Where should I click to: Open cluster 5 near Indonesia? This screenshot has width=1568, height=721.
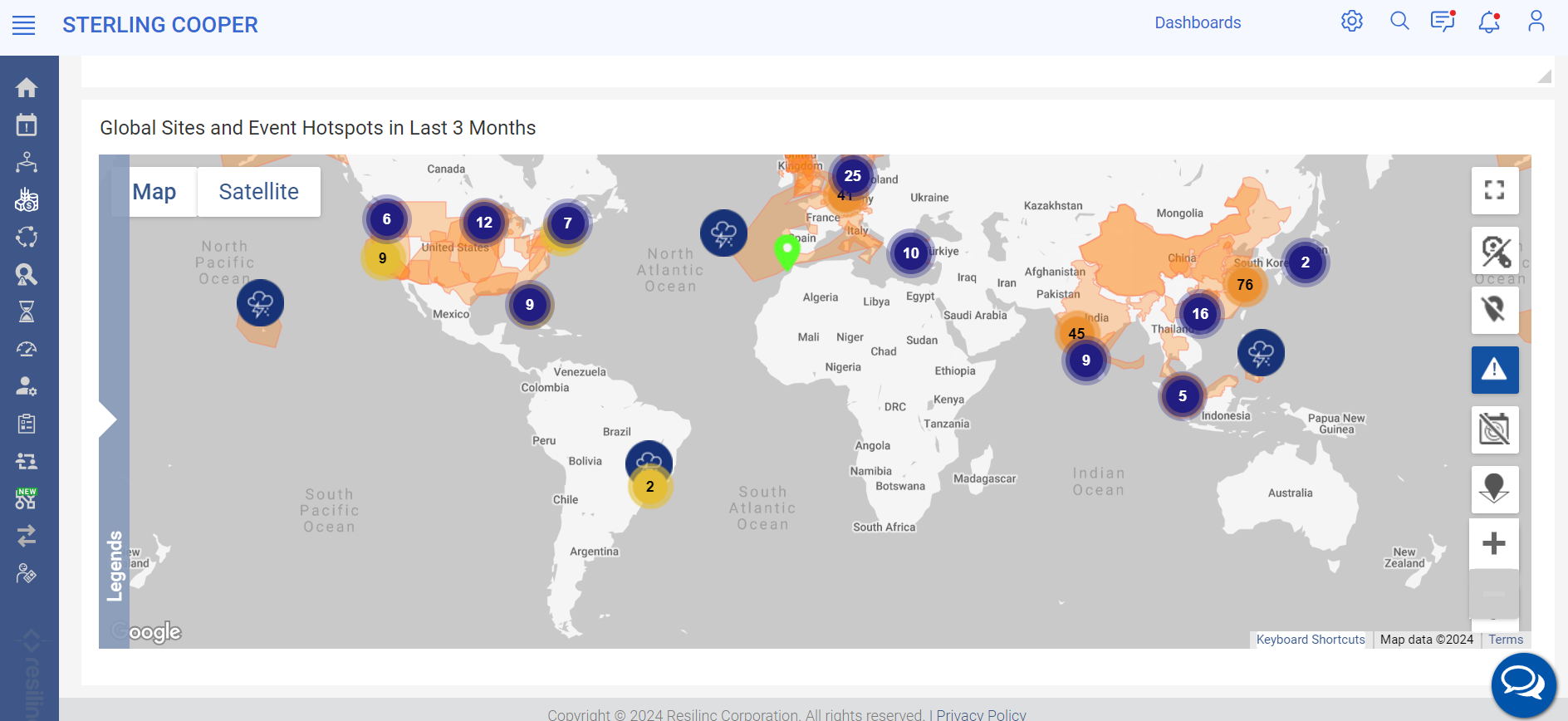[1183, 395]
